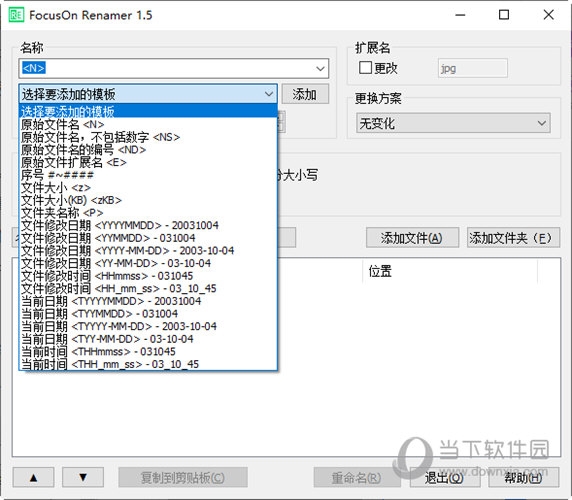Choose 当前日期 <TYYYYMMDD> template

coord(148,301)
